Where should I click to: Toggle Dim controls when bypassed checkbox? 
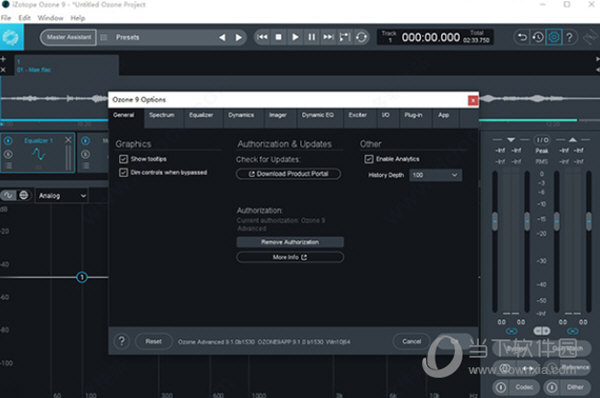[x=123, y=173]
